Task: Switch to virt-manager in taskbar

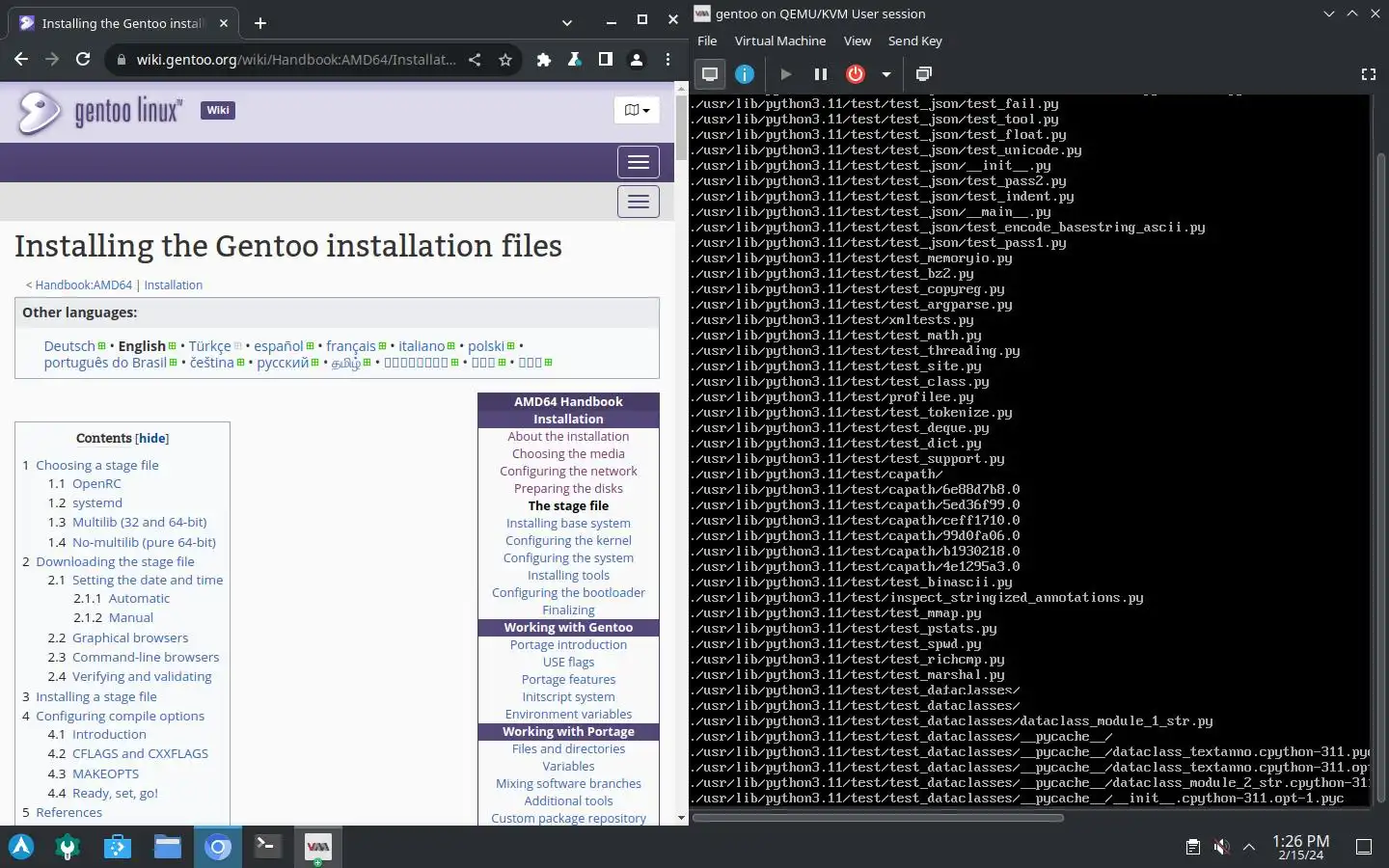Action: tap(318, 847)
